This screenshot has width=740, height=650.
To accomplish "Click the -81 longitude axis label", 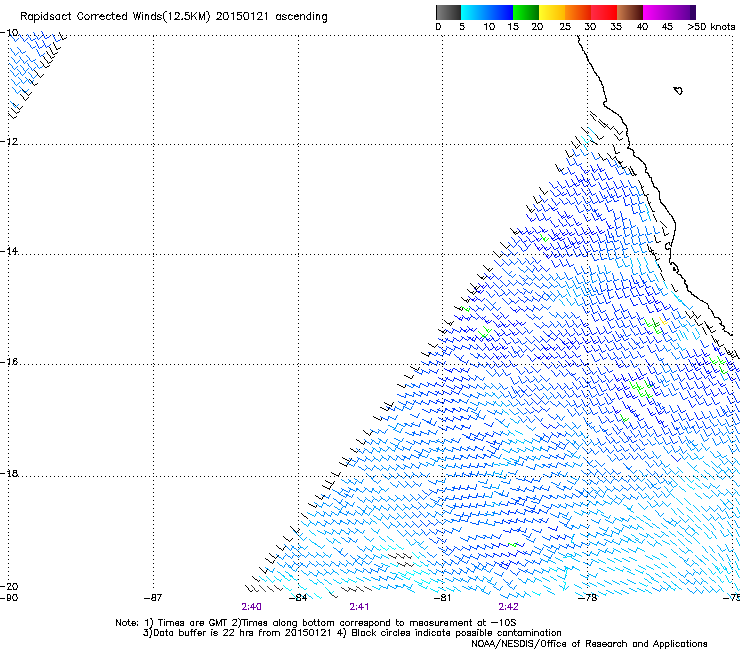I will point(443,598).
